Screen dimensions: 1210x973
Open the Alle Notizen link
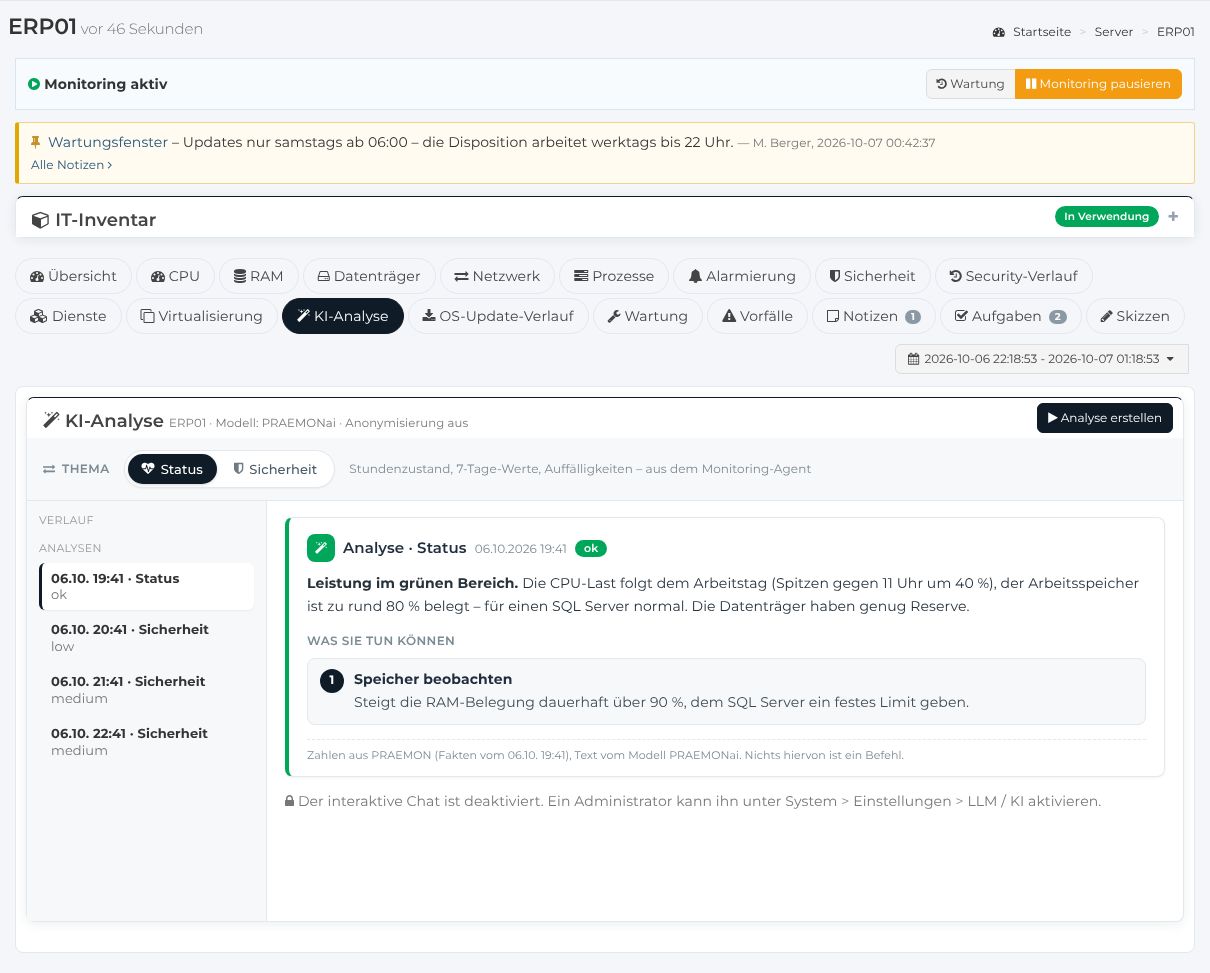(x=71, y=165)
